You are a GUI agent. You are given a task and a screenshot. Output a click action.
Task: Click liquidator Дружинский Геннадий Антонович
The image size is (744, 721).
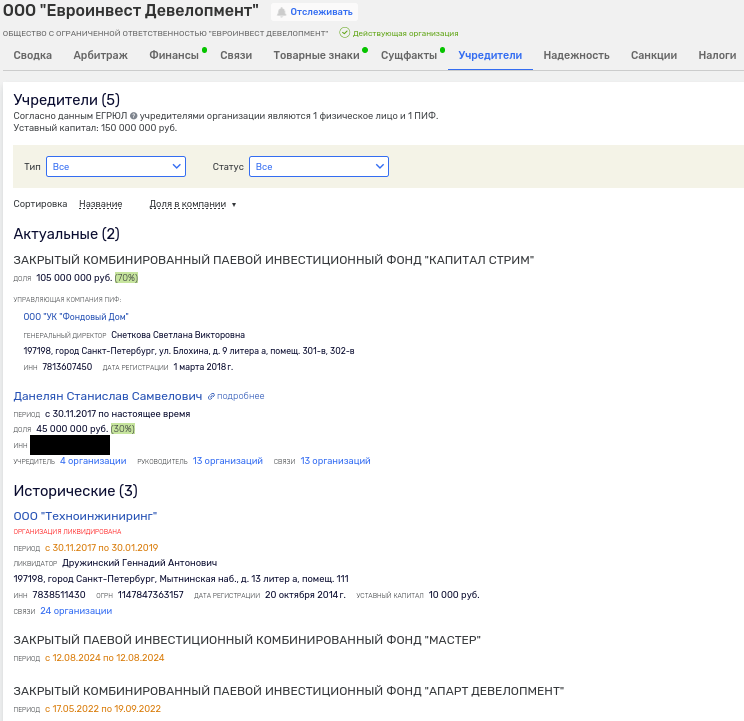pos(140,563)
